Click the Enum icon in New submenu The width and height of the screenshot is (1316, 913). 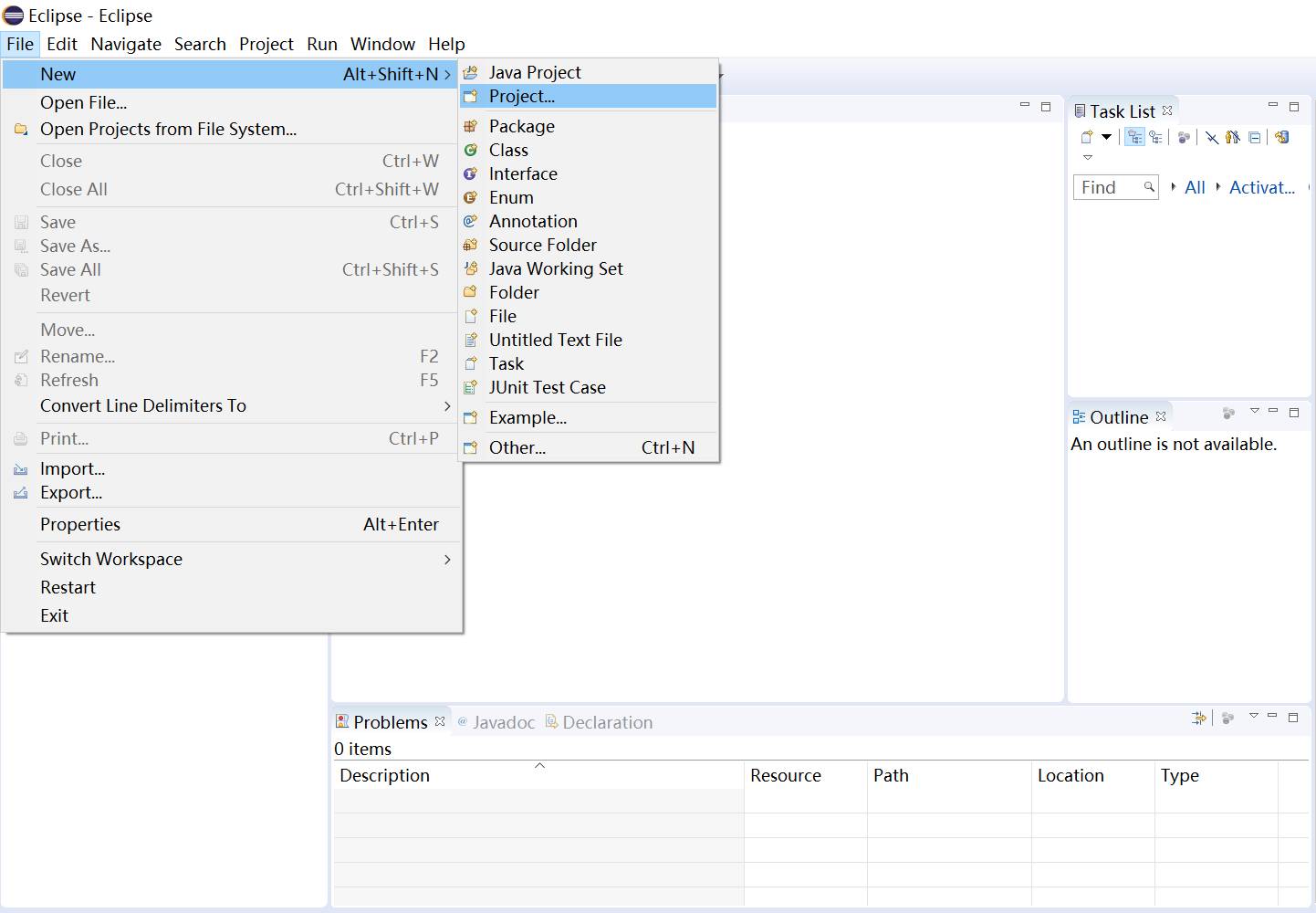pos(471,197)
